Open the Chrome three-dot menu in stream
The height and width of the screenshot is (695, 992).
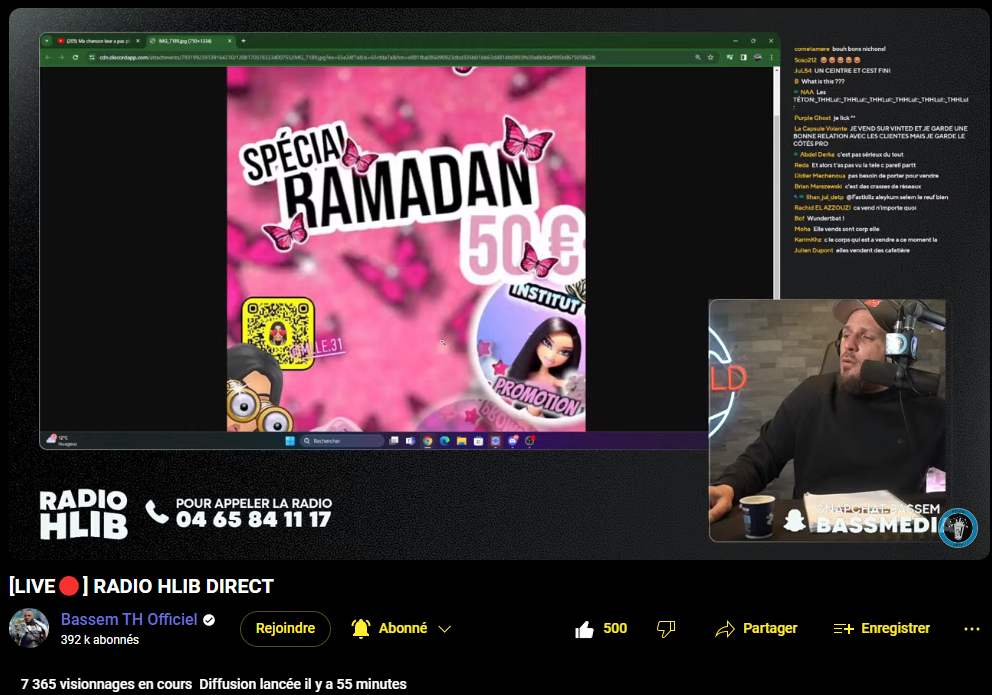tap(771, 58)
